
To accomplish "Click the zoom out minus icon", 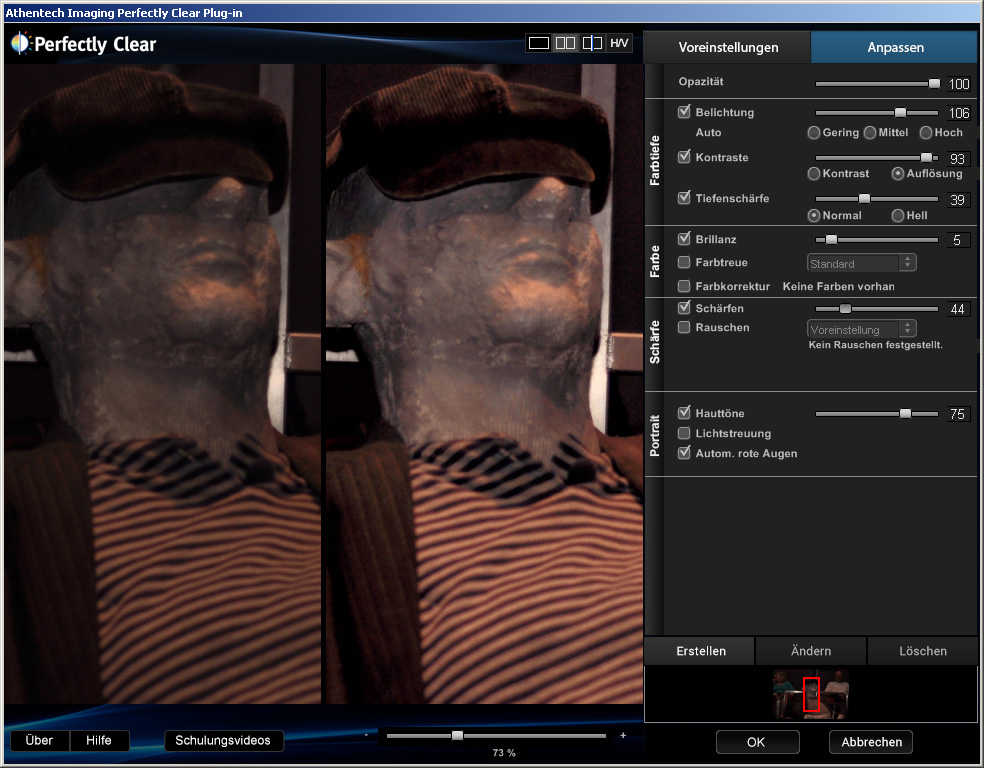I will (366, 735).
